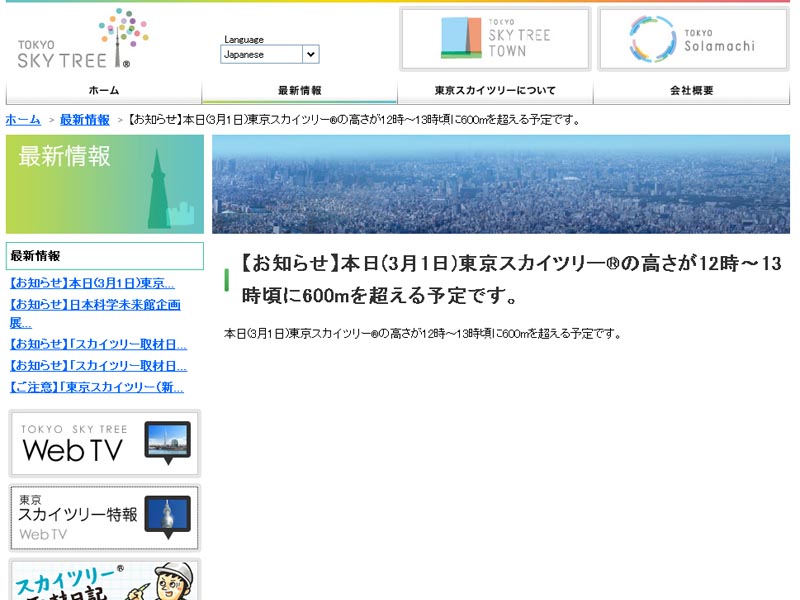The width and height of the screenshot is (800, 600).
Task: Click the Tokyo cityscape panorama image
Action: pos(500,185)
